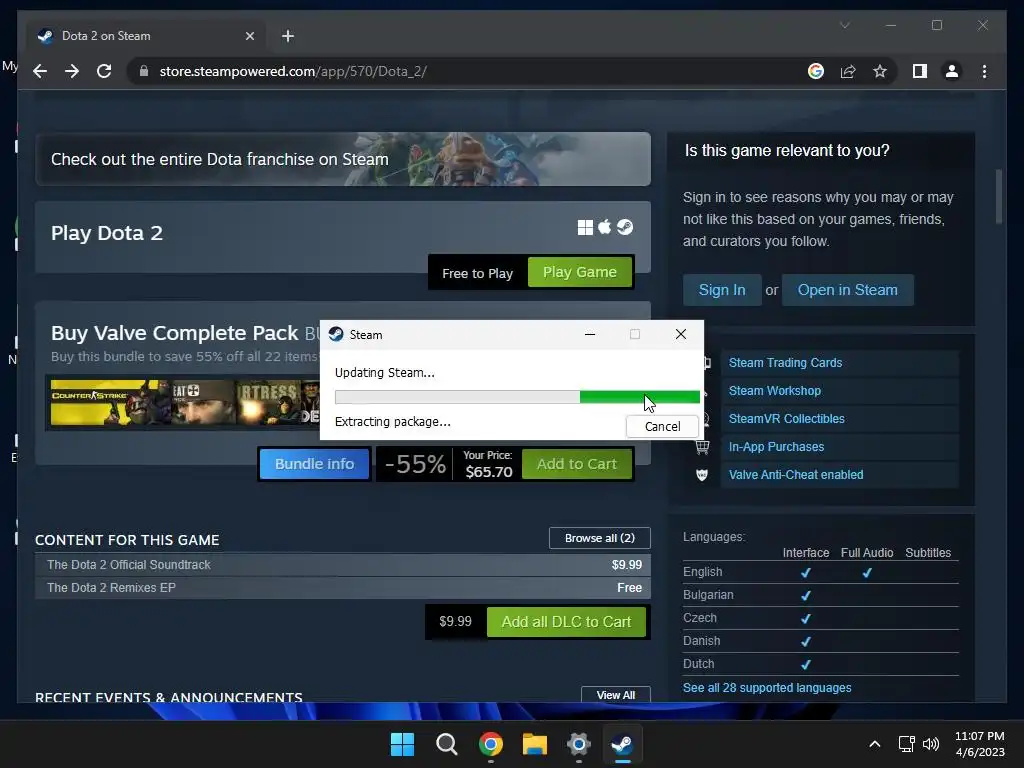Open Settings from the taskbar
The width and height of the screenshot is (1024, 768).
click(x=579, y=744)
